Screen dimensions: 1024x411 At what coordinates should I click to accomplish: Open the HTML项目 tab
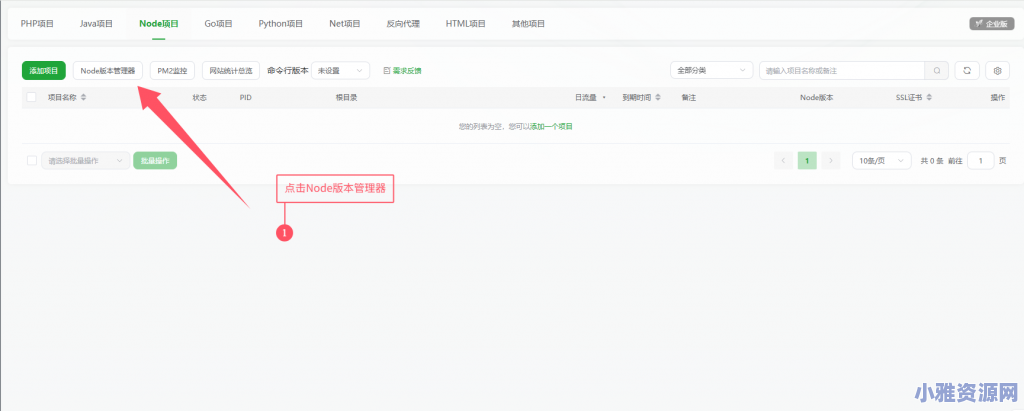pos(466,24)
